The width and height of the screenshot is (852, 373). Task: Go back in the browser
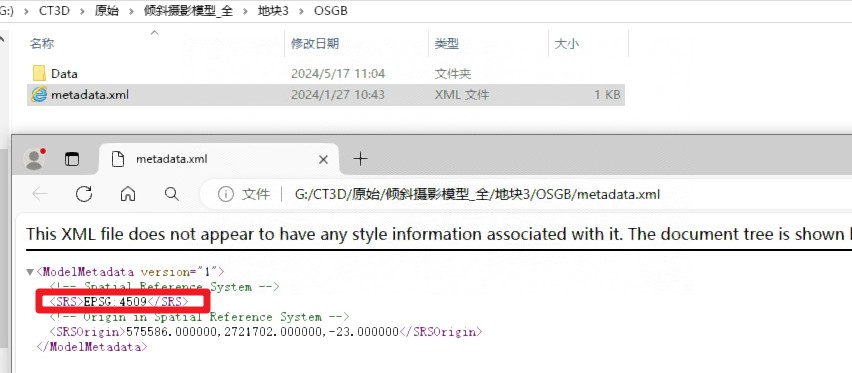point(40,194)
